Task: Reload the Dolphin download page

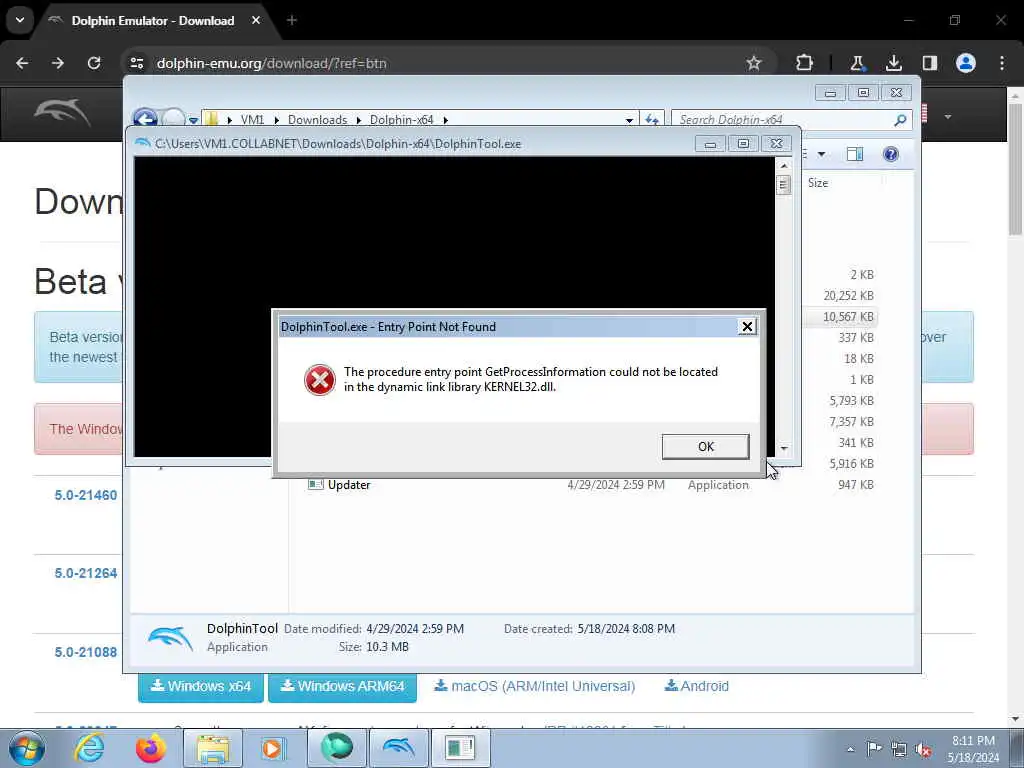Action: coord(94,63)
